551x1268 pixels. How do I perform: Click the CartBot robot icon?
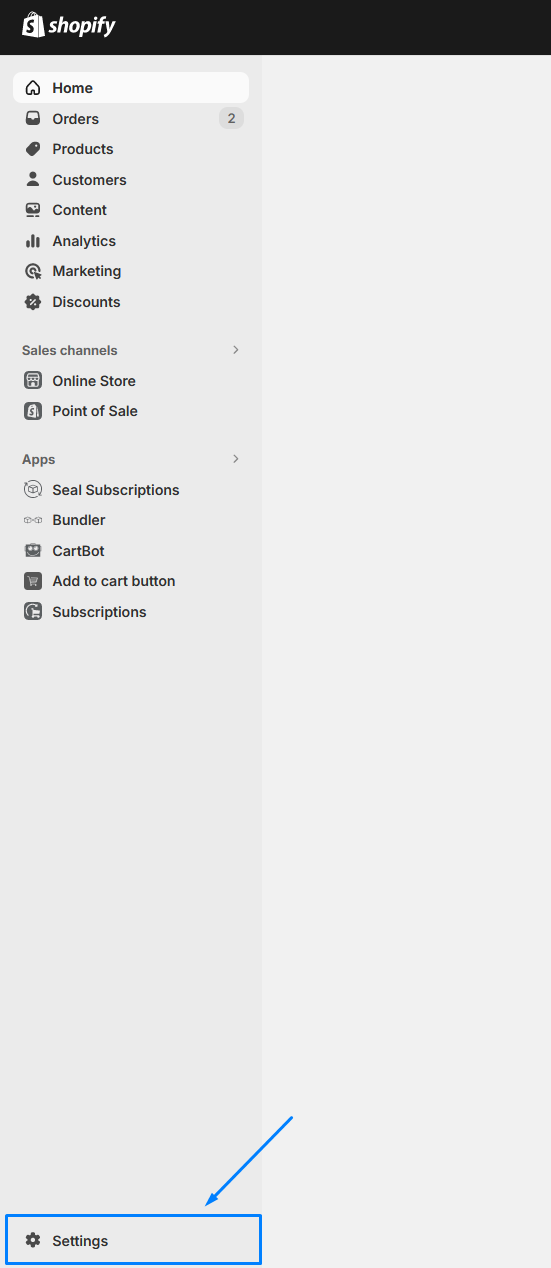click(x=33, y=551)
